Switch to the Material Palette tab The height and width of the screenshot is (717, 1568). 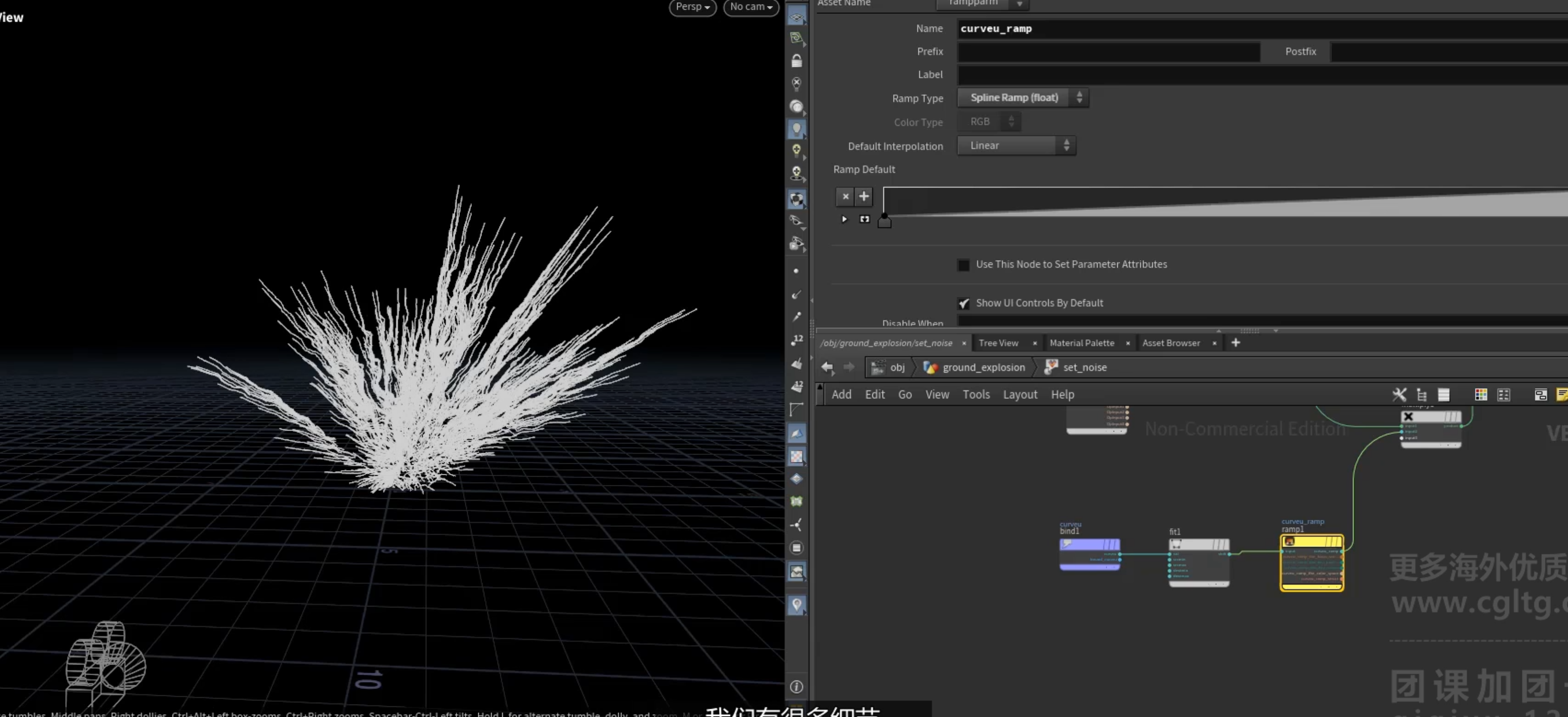coord(1081,343)
